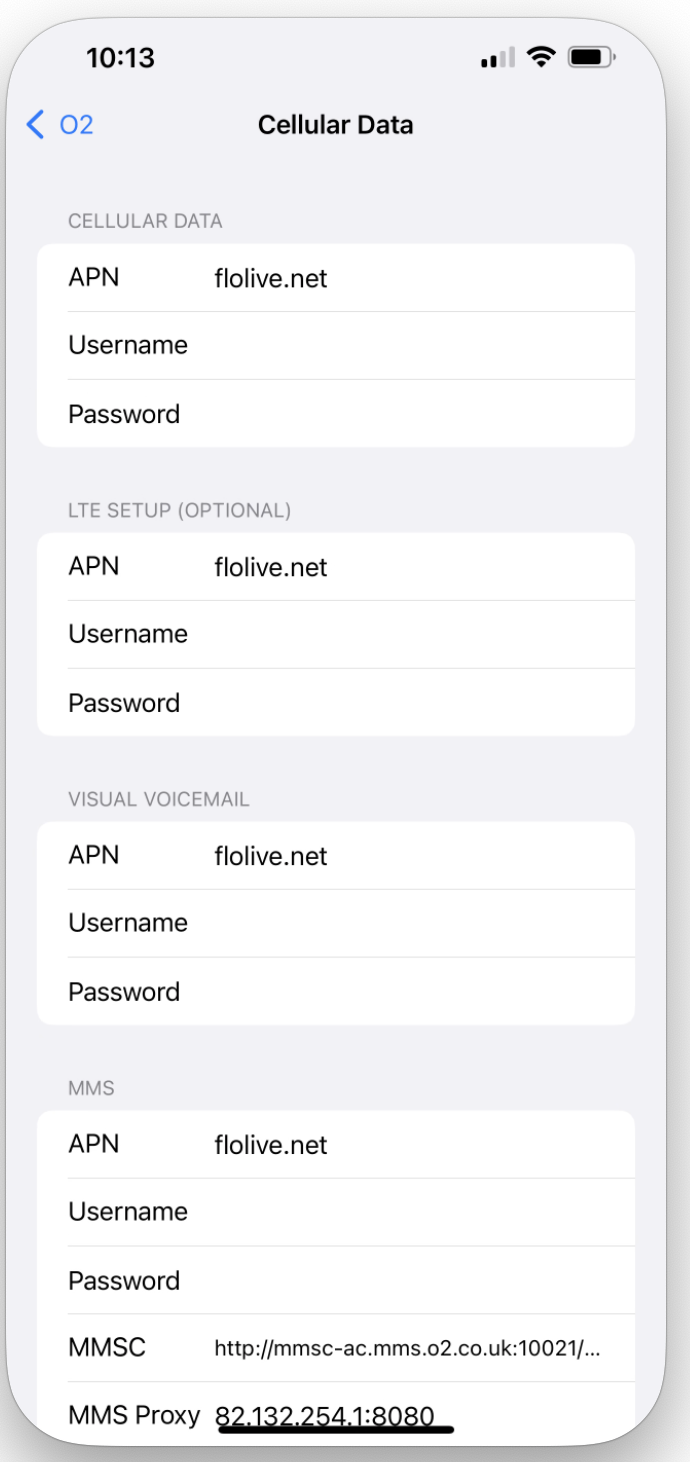Select the MMS Username field
The image size is (690, 1462).
pos(400,1213)
